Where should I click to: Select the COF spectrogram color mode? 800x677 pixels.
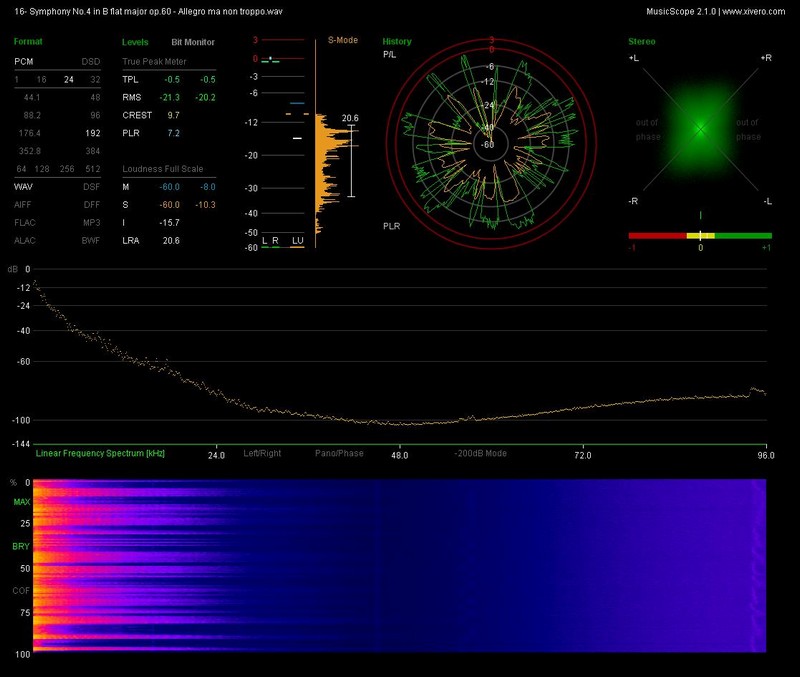21,591
